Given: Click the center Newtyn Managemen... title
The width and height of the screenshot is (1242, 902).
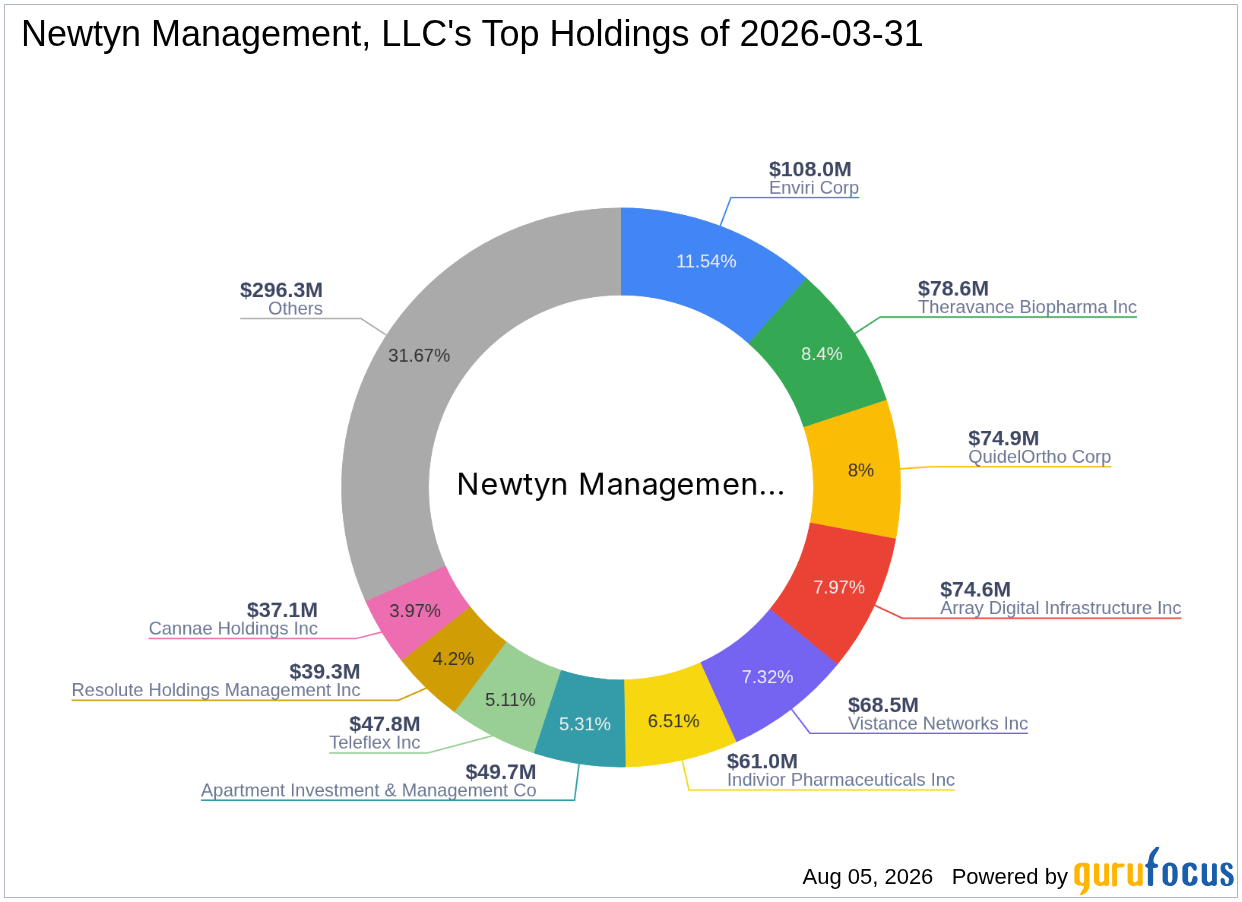Looking at the screenshot, I should click(x=621, y=484).
